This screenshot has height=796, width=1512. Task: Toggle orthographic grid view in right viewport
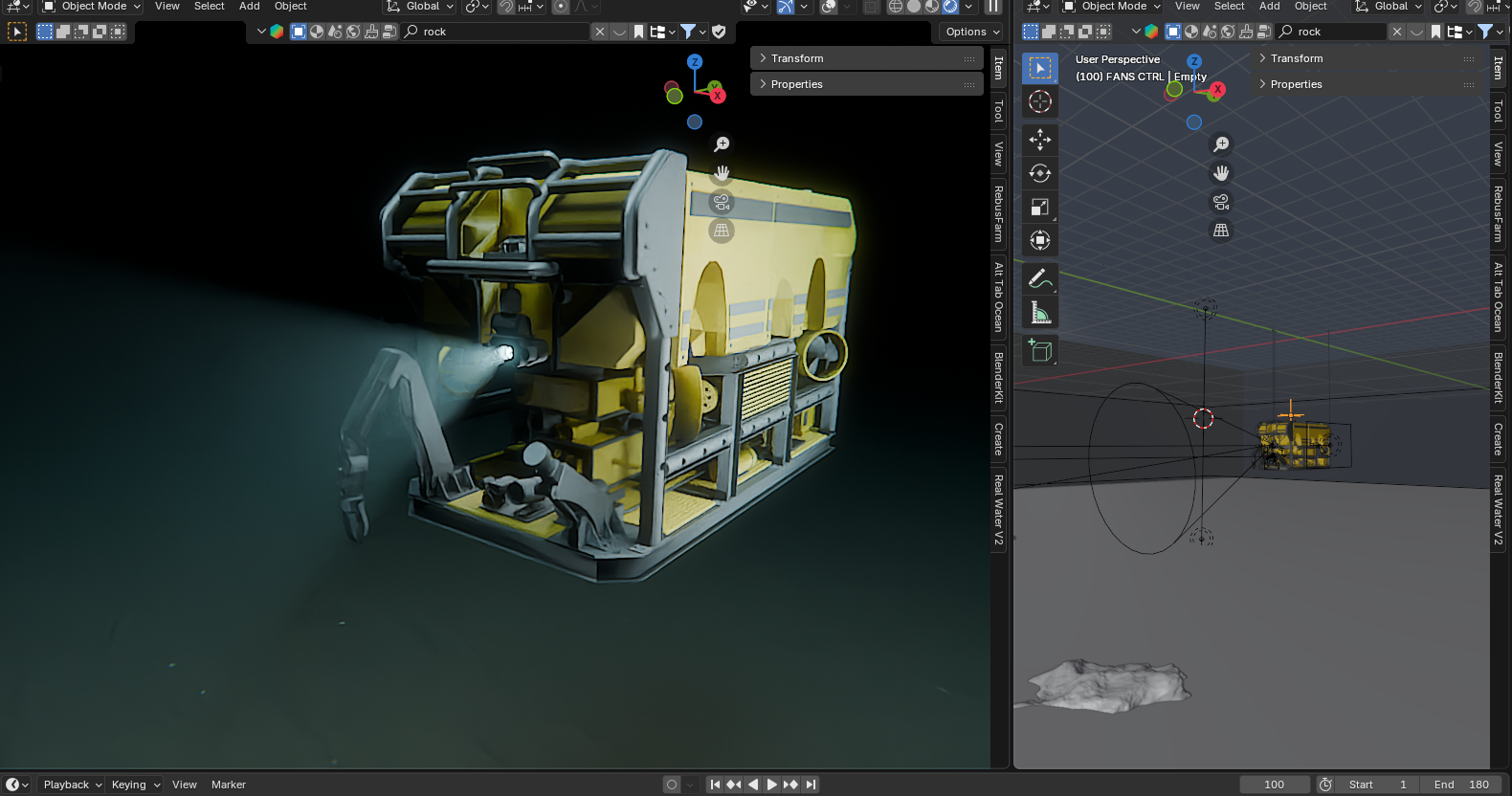pyautogui.click(x=1221, y=231)
